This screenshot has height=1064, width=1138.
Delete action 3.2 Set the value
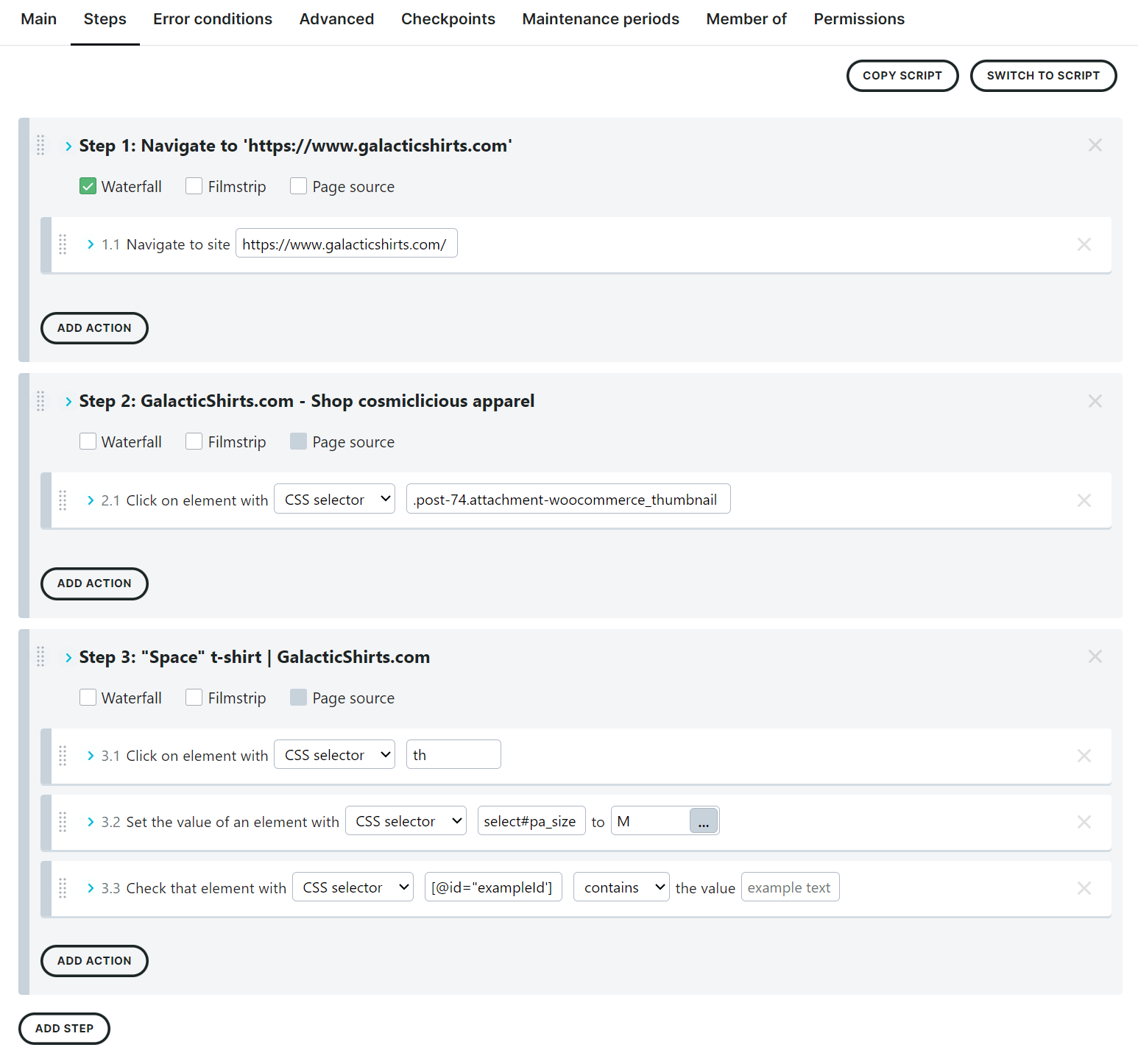[1084, 822]
